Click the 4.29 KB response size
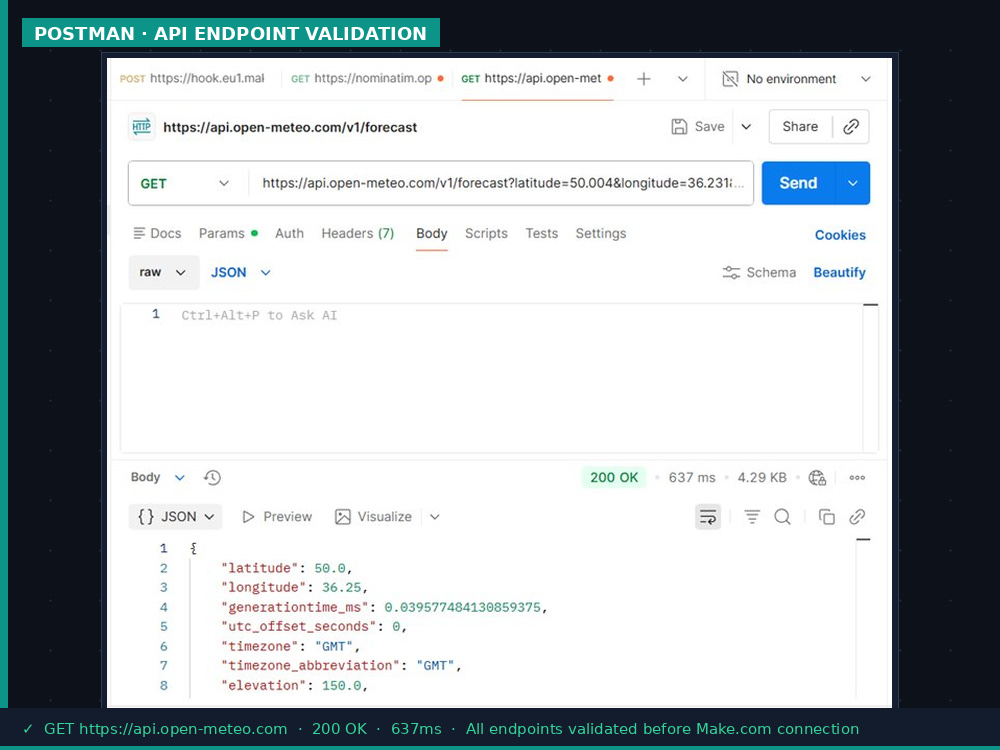 [x=762, y=477]
